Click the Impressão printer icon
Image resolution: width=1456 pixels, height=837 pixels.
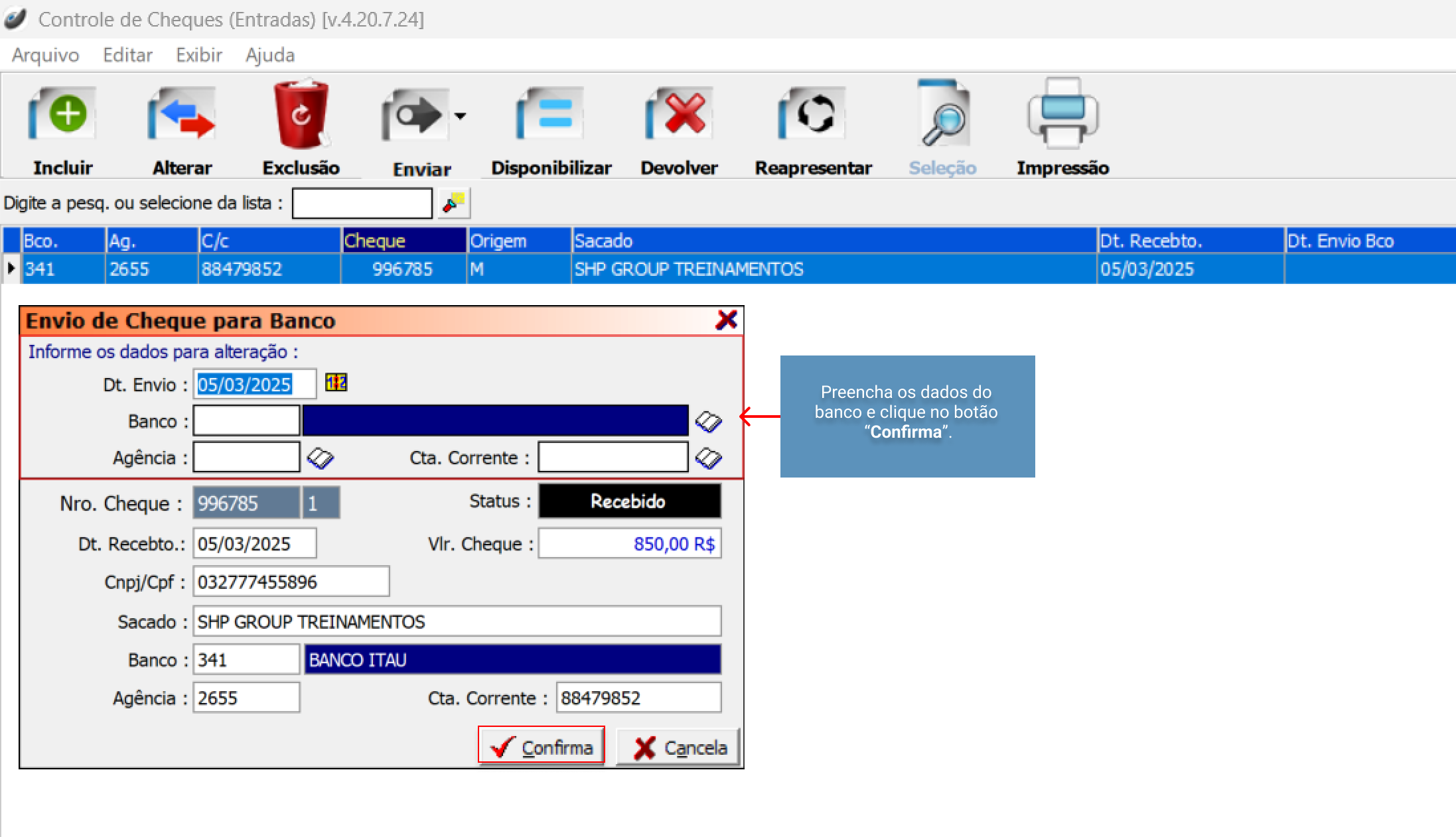tap(1062, 113)
